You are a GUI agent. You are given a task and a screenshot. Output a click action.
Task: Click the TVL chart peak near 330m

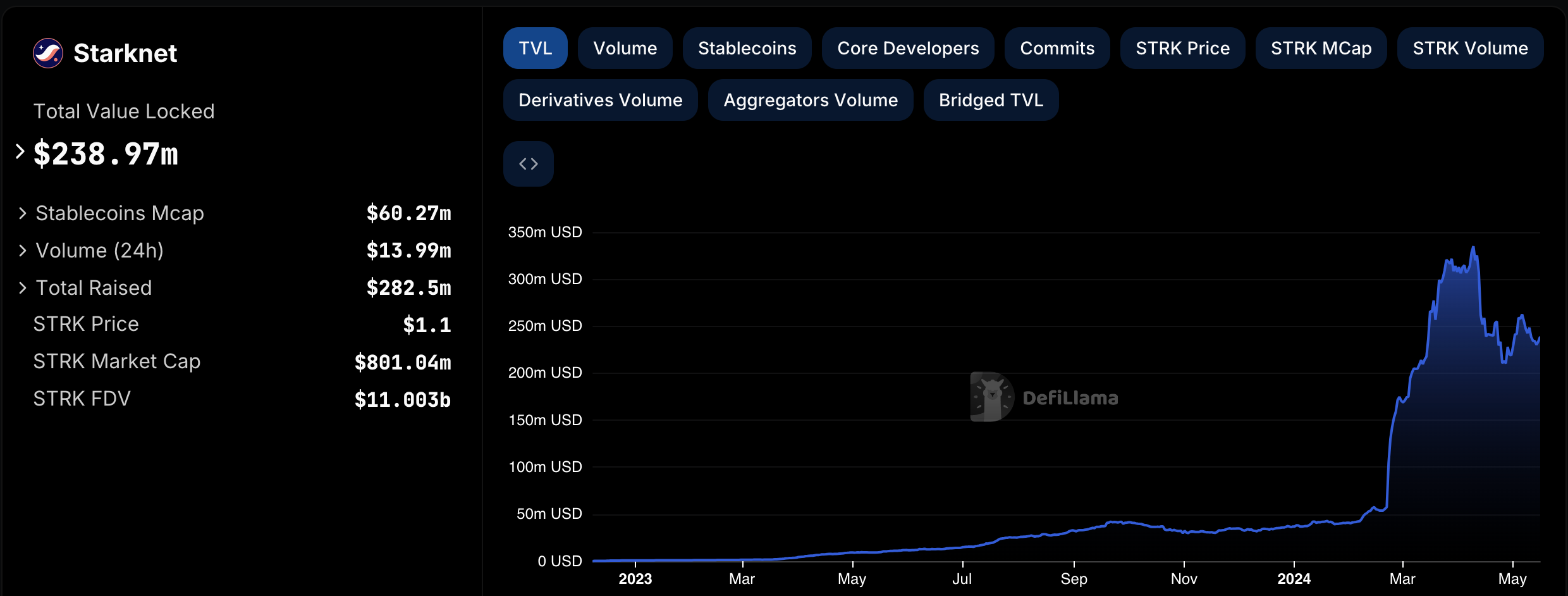pos(1473,248)
